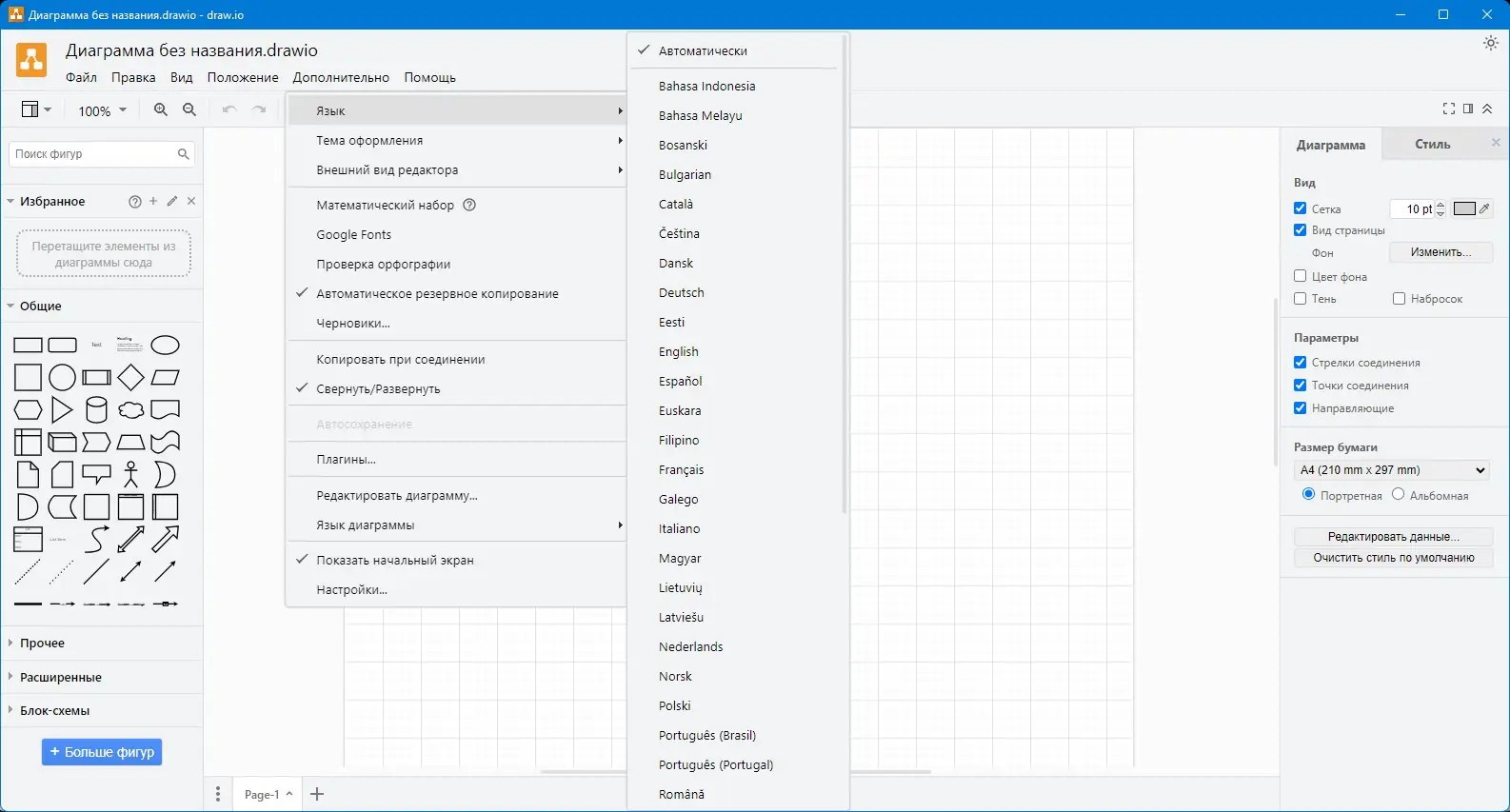Enable the Тень checkbox
The image size is (1510, 812).
pos(1300,298)
